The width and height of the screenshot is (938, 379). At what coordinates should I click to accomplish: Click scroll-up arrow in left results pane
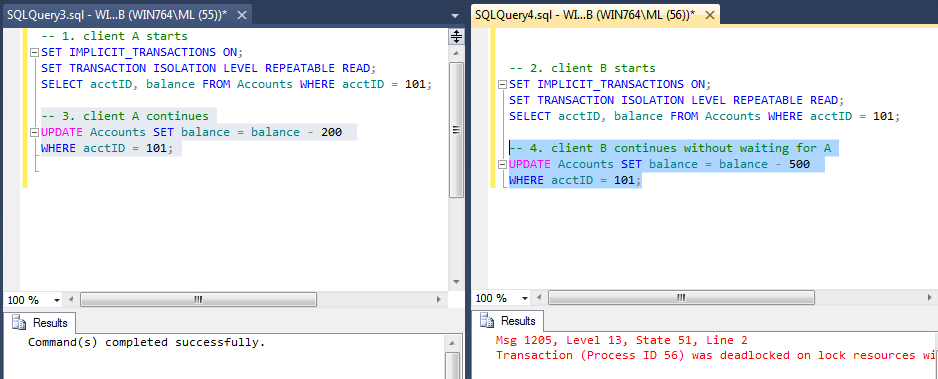[x=453, y=343]
